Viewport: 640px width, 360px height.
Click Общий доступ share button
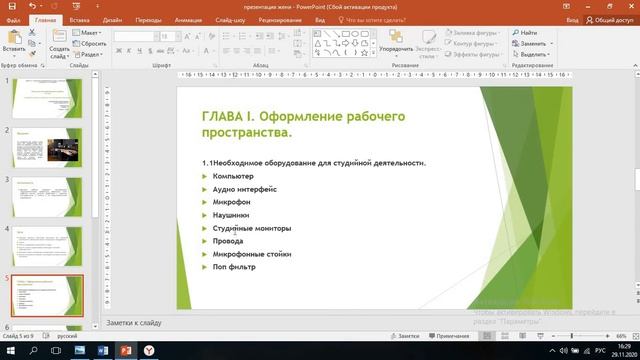click(610, 20)
